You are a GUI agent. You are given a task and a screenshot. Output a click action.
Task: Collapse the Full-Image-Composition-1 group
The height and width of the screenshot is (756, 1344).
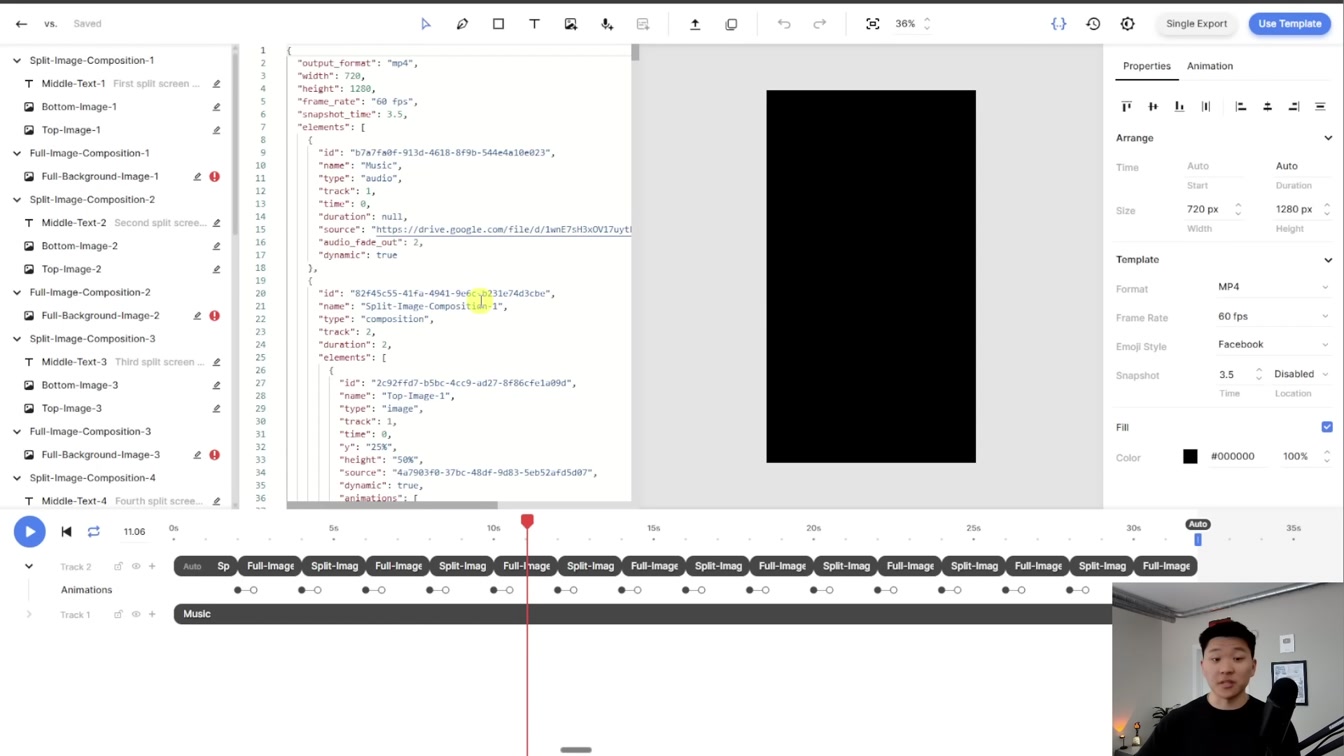(x=17, y=154)
